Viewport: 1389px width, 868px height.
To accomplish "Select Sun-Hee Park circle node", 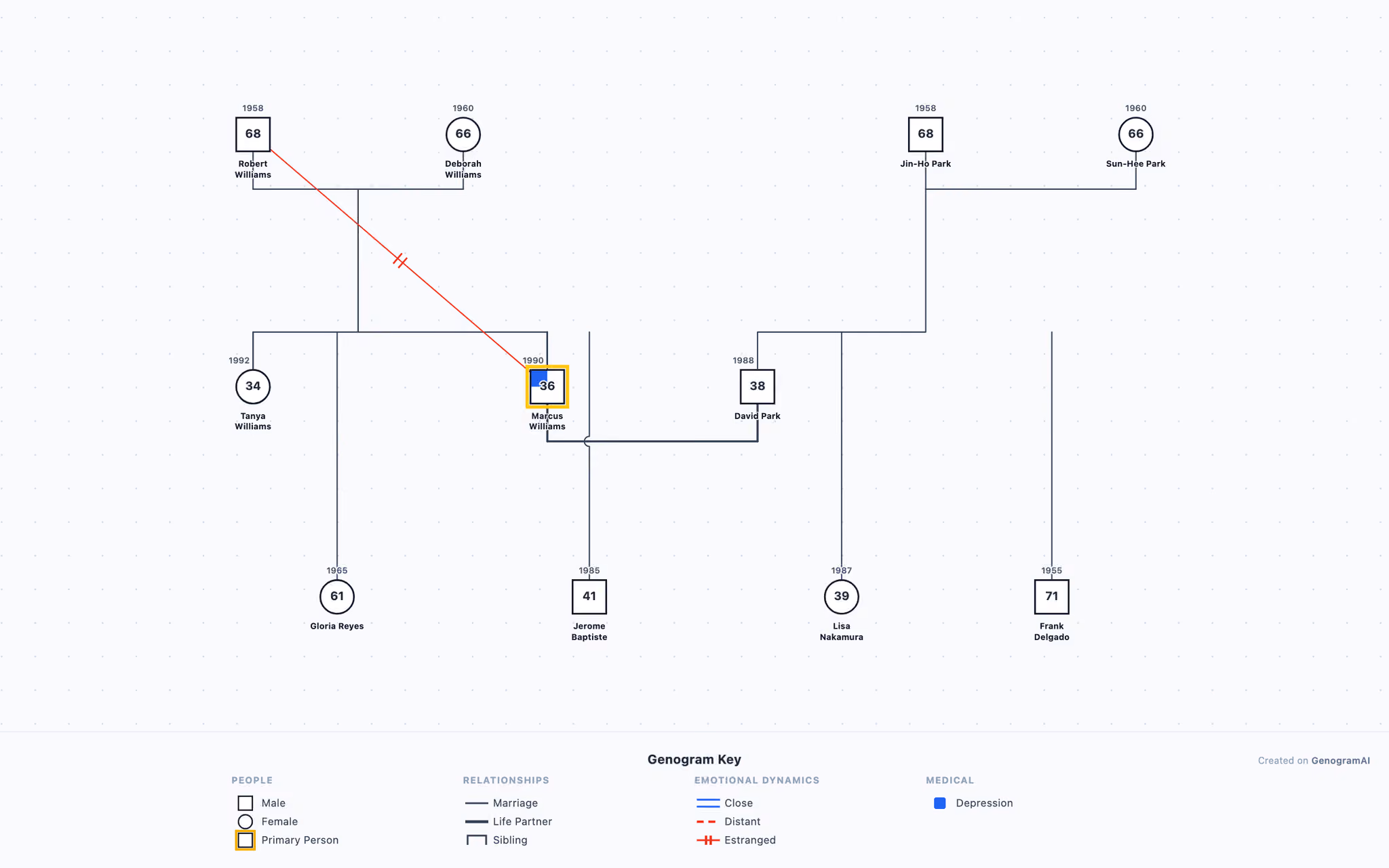I will point(1136,134).
